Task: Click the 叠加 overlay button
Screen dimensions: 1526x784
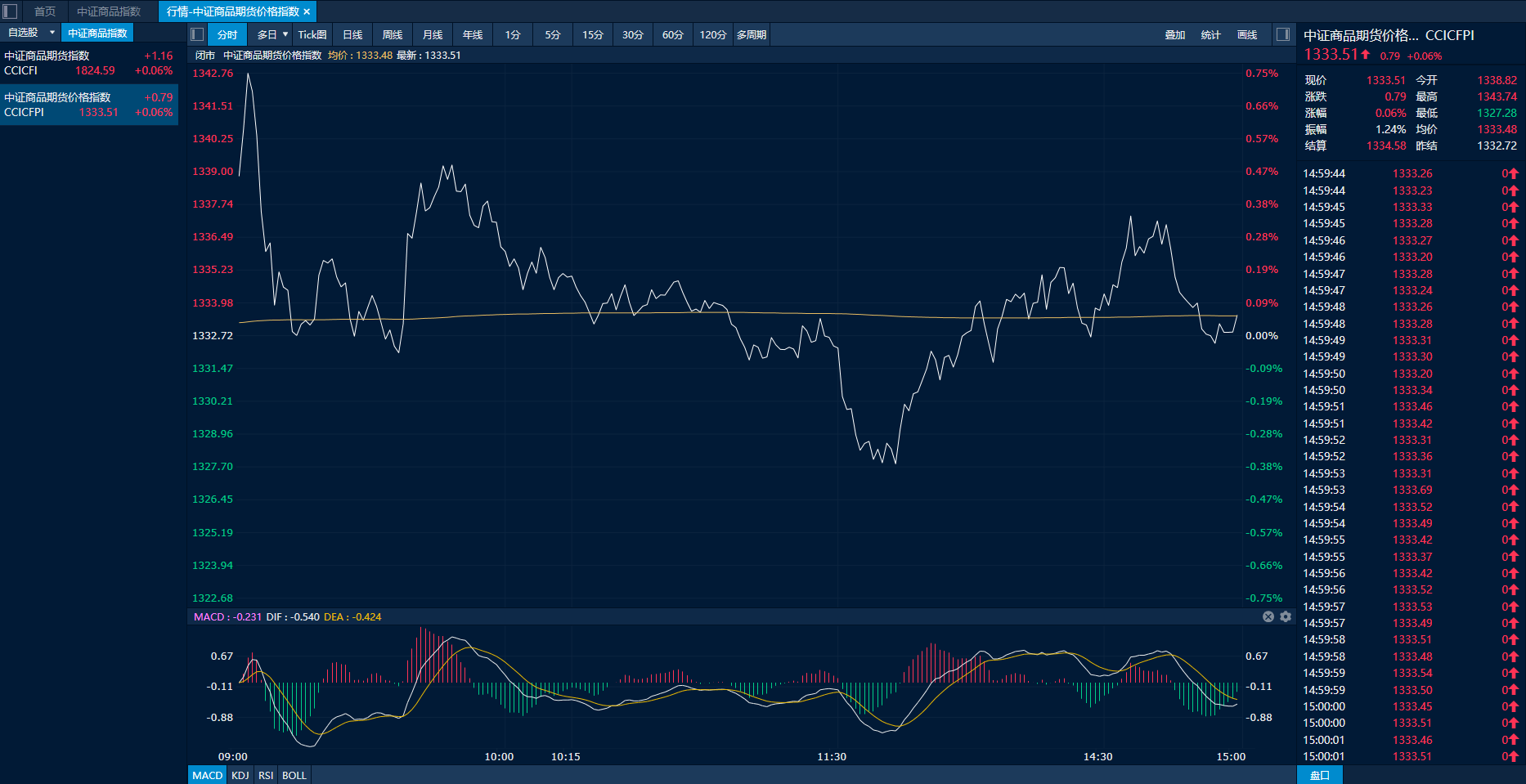Action: pyautogui.click(x=1175, y=34)
